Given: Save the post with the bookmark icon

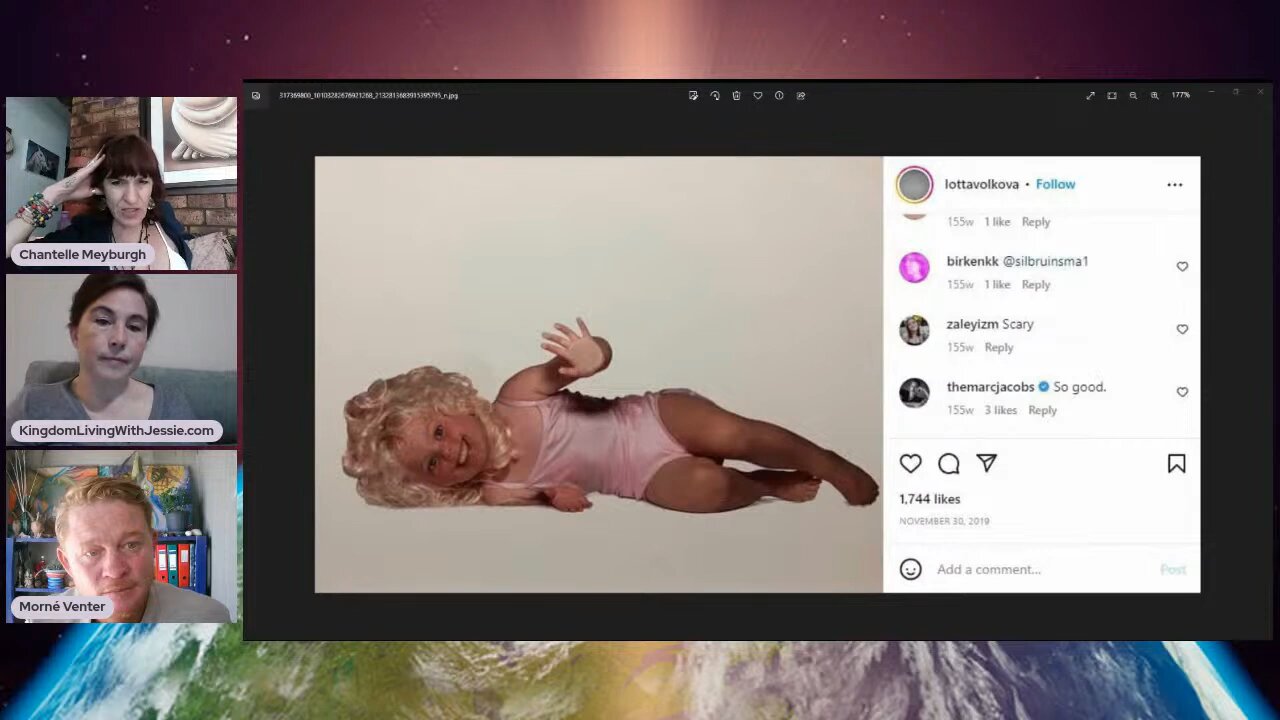Looking at the screenshot, I should [1177, 463].
